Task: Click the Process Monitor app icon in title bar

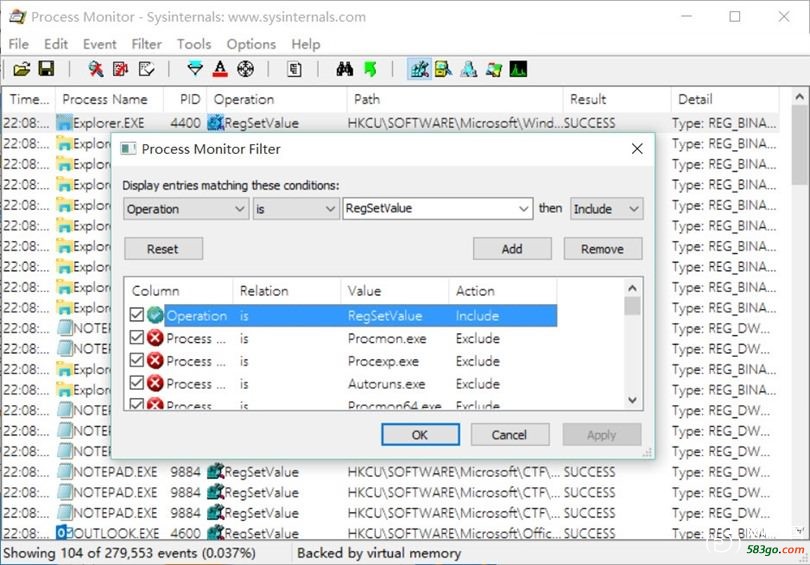Action: (18, 17)
